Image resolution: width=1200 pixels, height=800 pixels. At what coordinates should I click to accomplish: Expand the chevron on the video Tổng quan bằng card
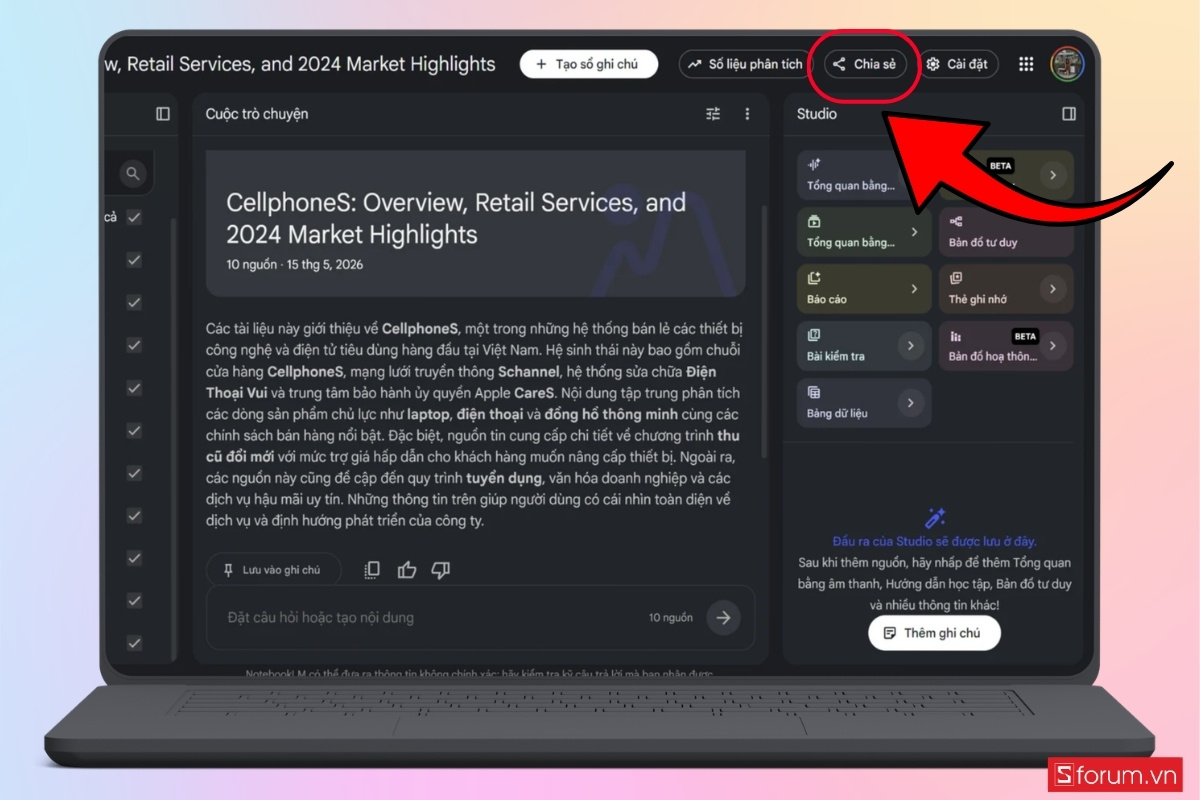[914, 232]
